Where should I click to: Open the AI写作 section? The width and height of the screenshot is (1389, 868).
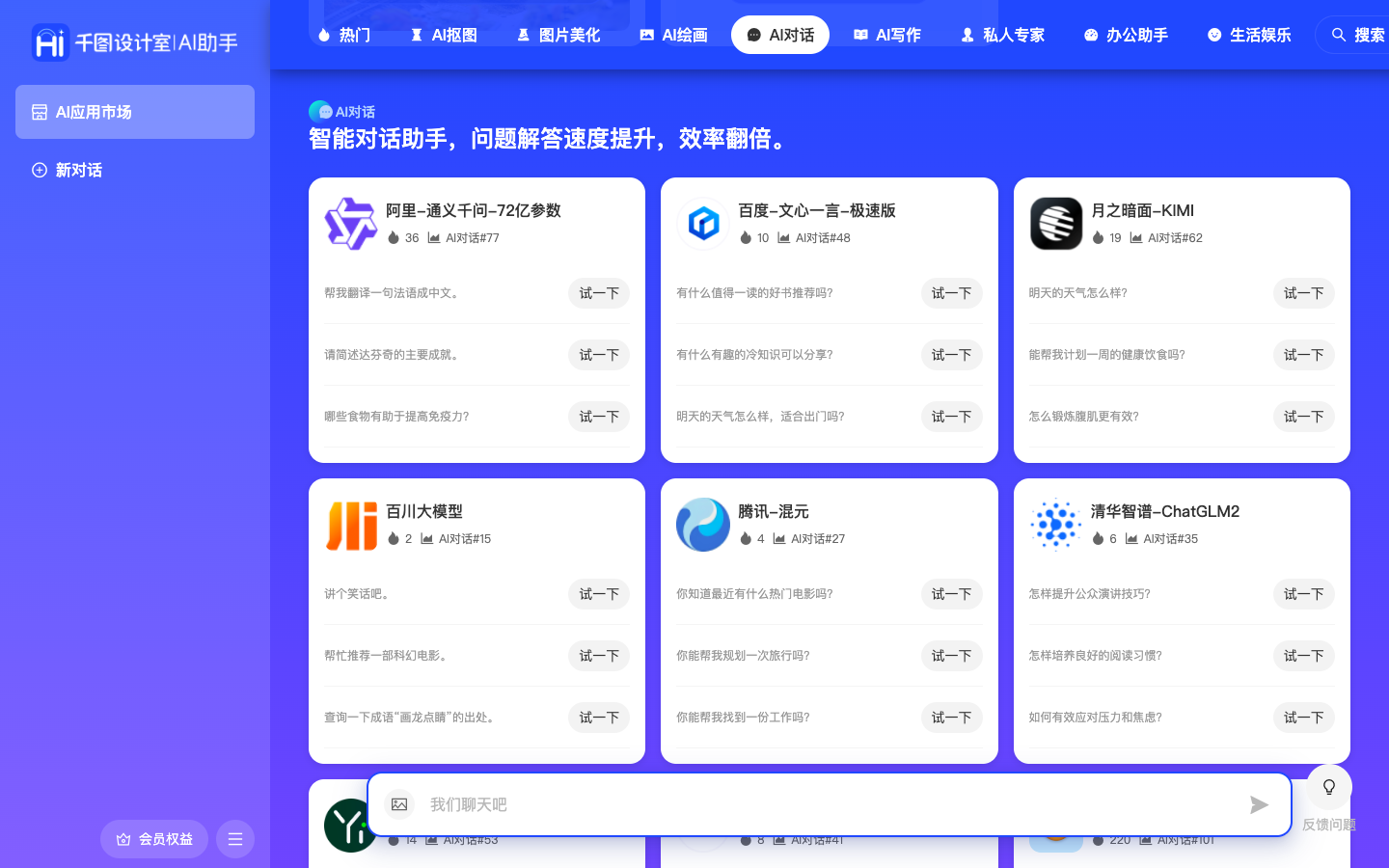(886, 35)
